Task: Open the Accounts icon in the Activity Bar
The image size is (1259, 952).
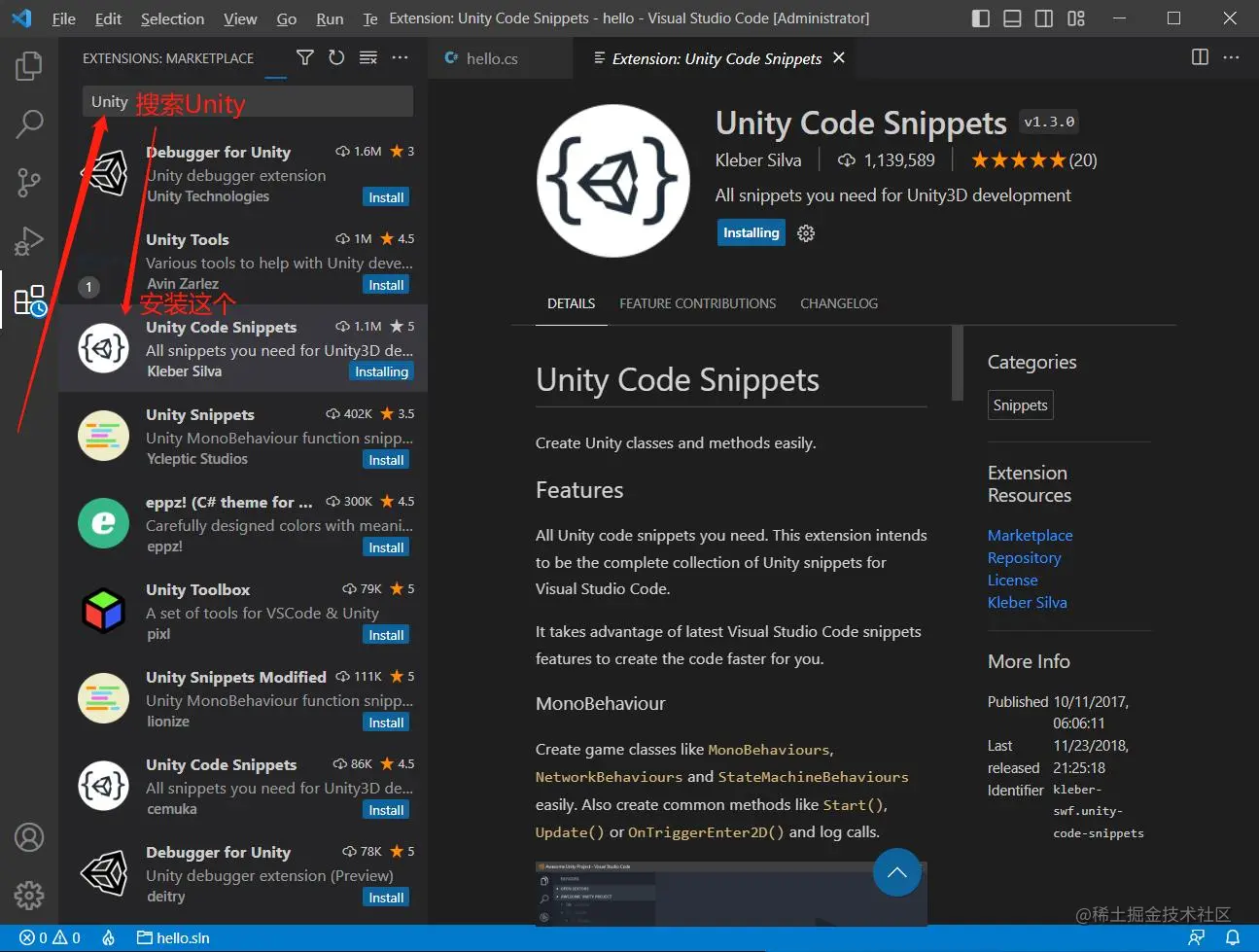Action: (28, 836)
